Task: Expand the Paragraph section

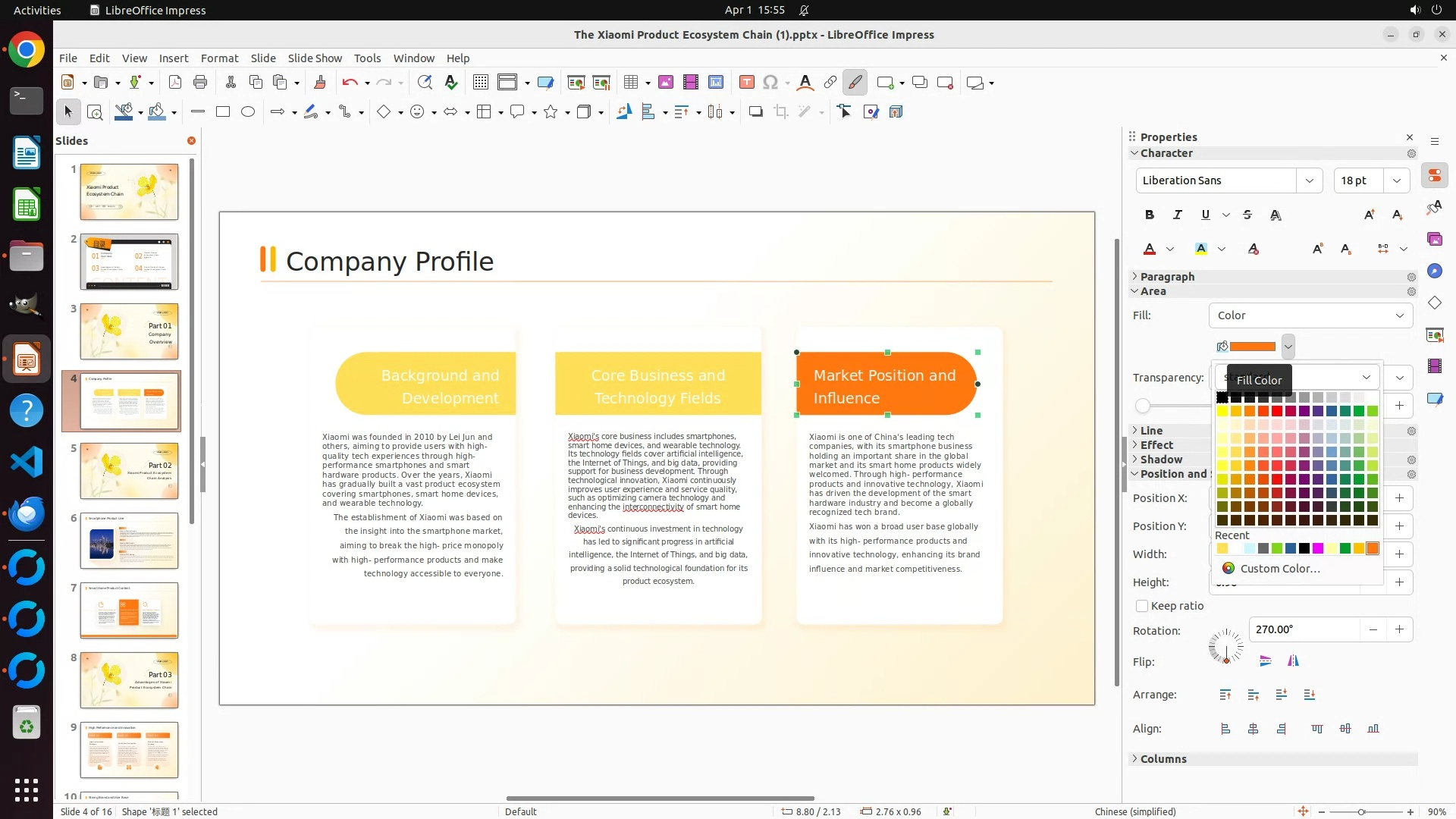Action: tap(1167, 277)
